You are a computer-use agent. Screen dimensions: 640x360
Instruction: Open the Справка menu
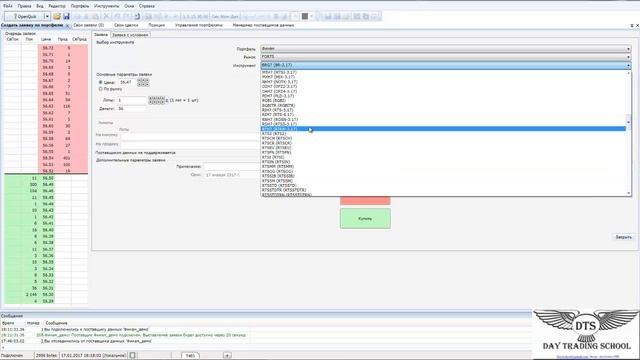click(147, 6)
